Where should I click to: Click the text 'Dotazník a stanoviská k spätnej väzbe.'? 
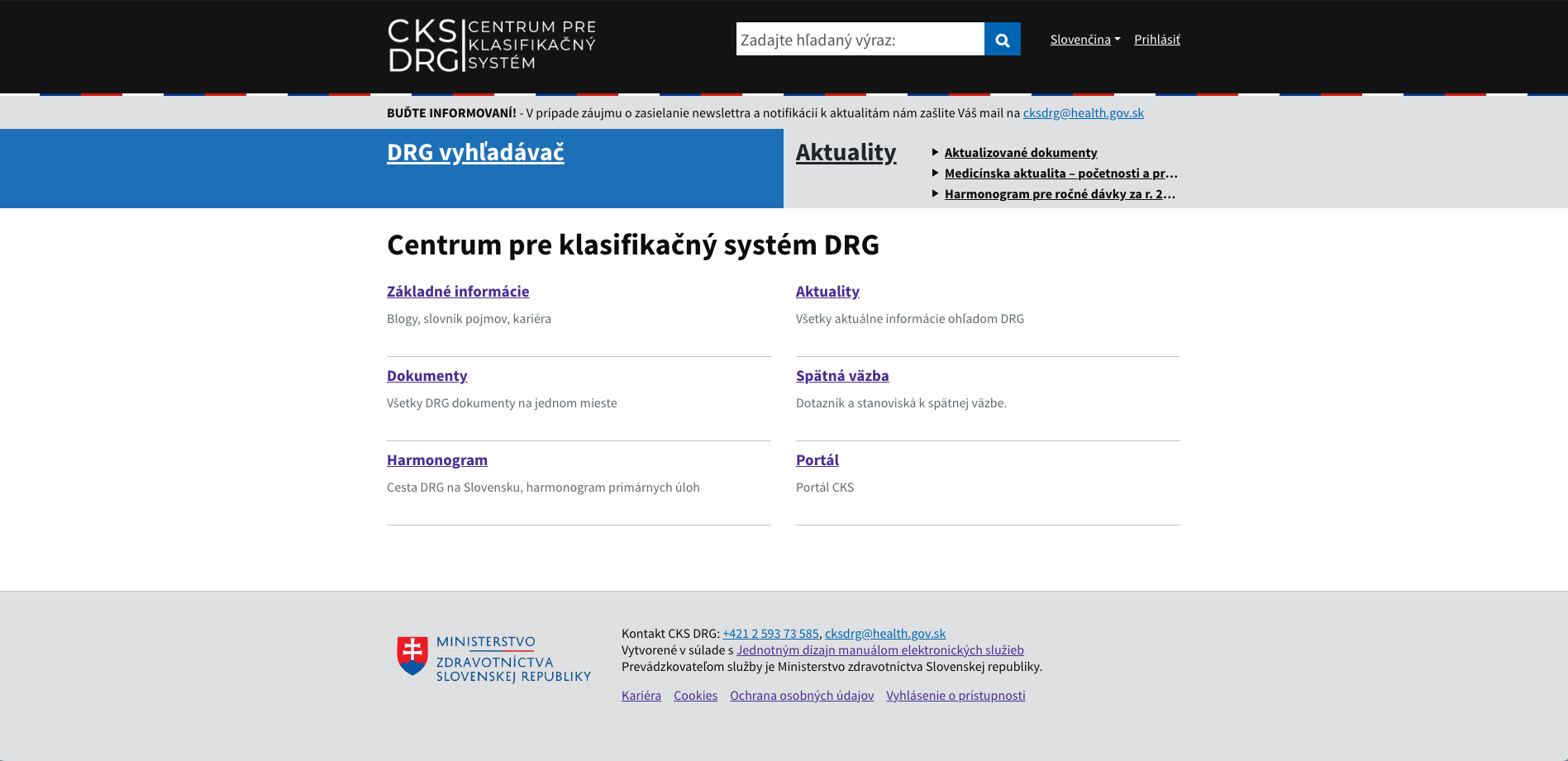901,402
